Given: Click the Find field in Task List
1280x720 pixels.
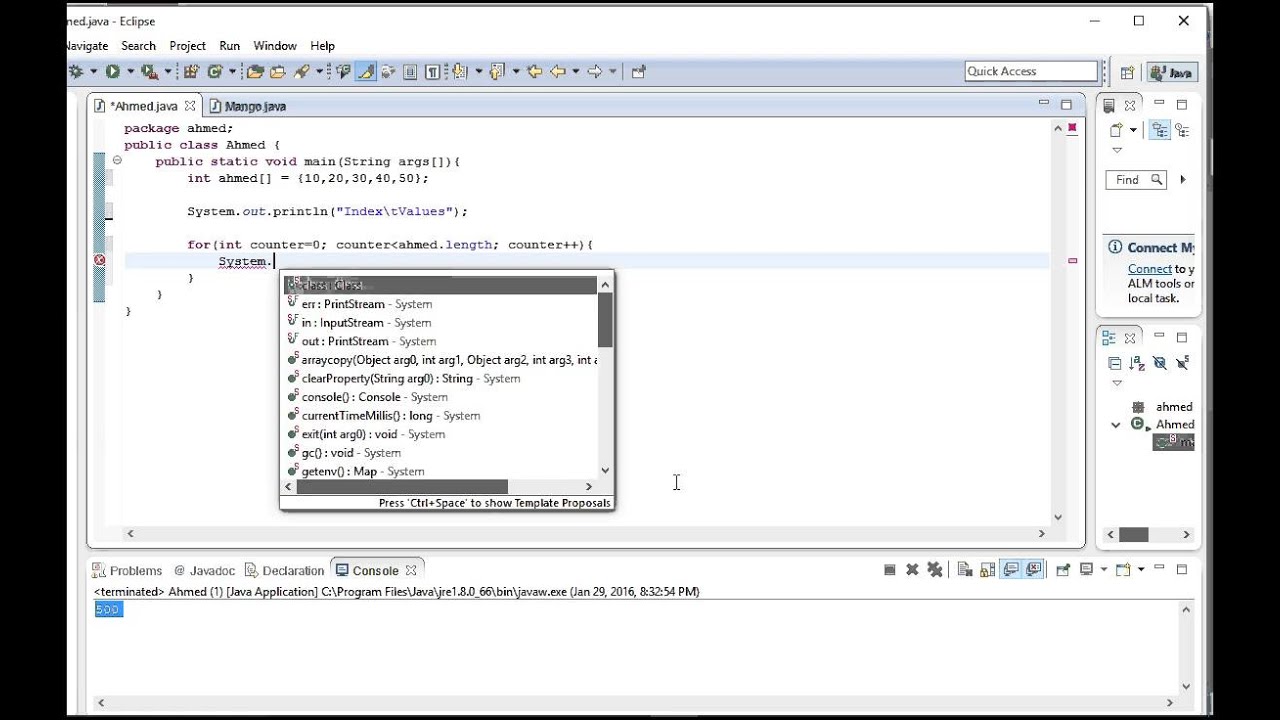Looking at the screenshot, I should coord(1136,180).
